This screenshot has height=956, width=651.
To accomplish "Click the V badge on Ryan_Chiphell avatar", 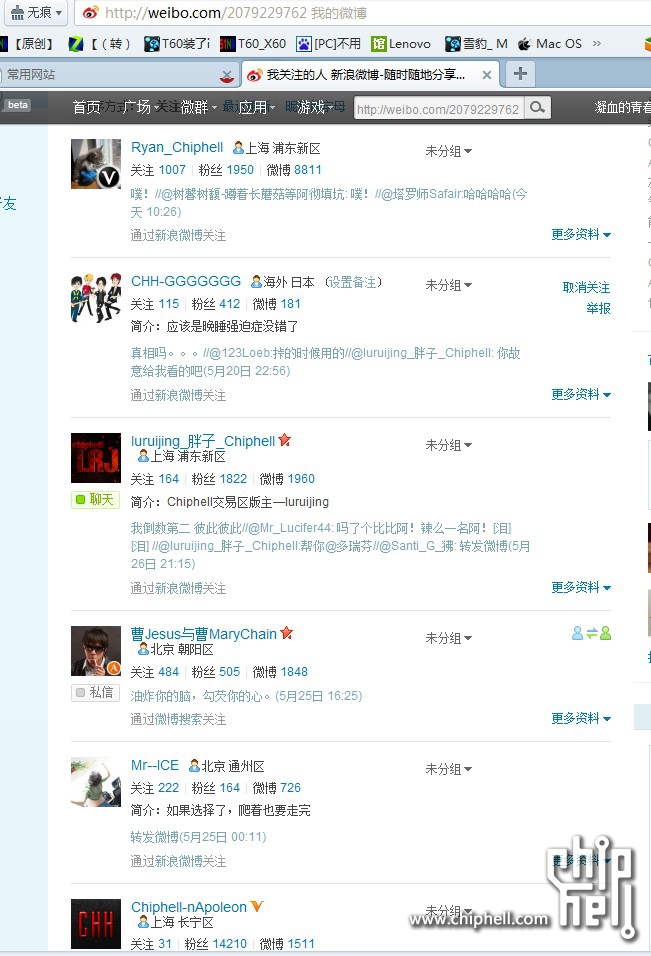I will [x=108, y=177].
